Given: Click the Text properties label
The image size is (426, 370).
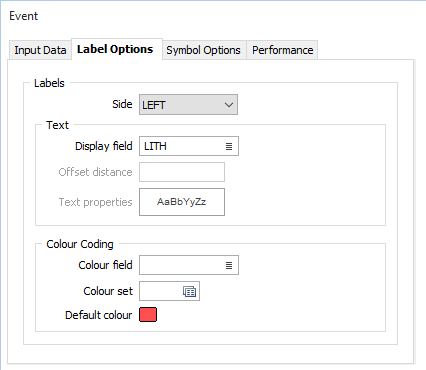Looking at the screenshot, I should [96, 202].
